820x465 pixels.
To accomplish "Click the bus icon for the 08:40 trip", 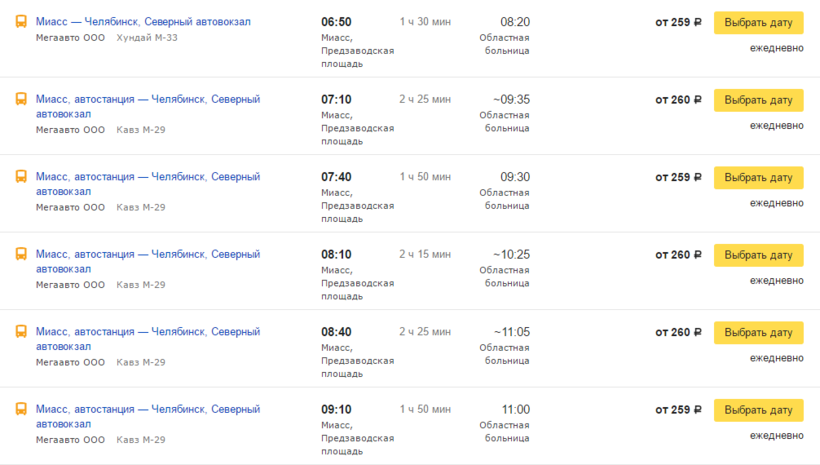I will [x=20, y=332].
